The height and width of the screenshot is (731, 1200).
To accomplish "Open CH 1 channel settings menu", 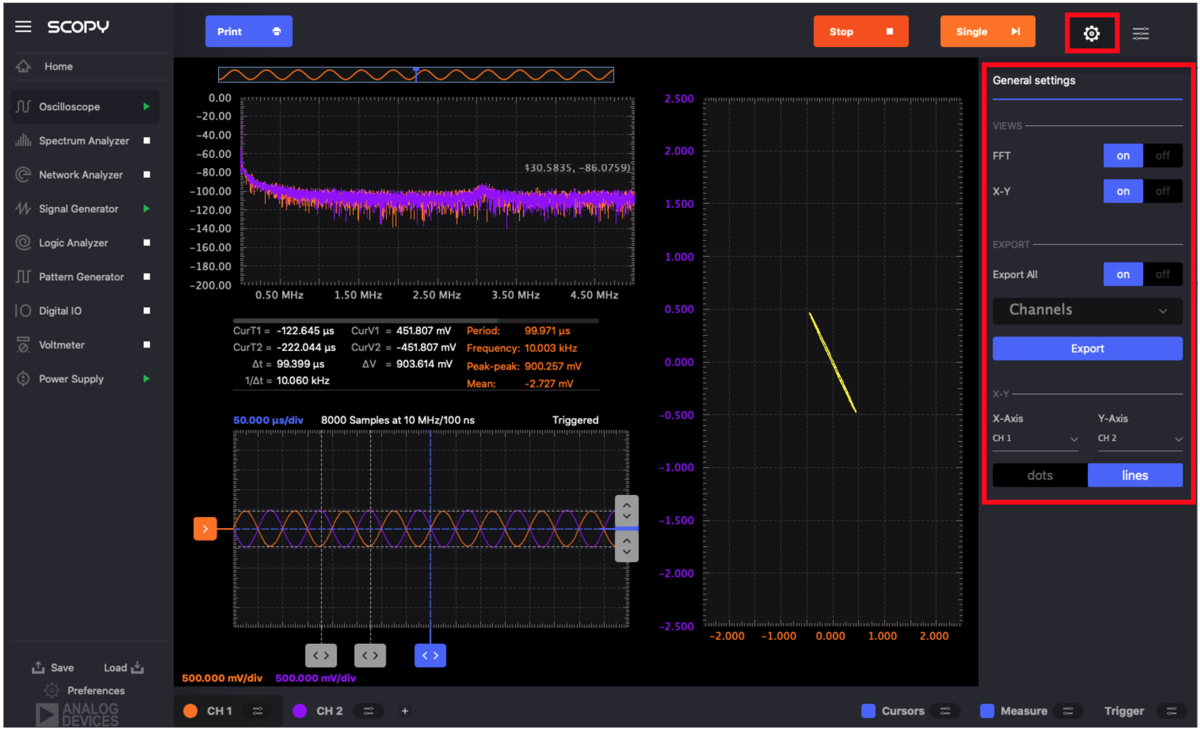I will tap(258, 712).
